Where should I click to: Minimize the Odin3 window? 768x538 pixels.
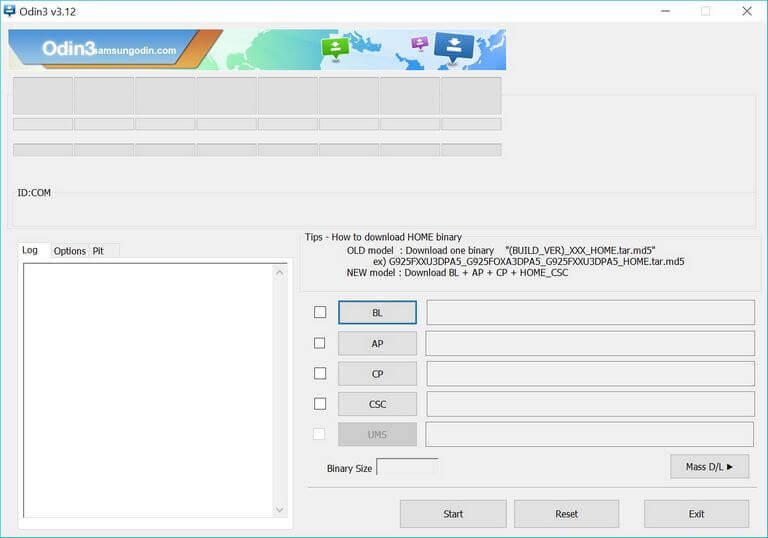665,11
